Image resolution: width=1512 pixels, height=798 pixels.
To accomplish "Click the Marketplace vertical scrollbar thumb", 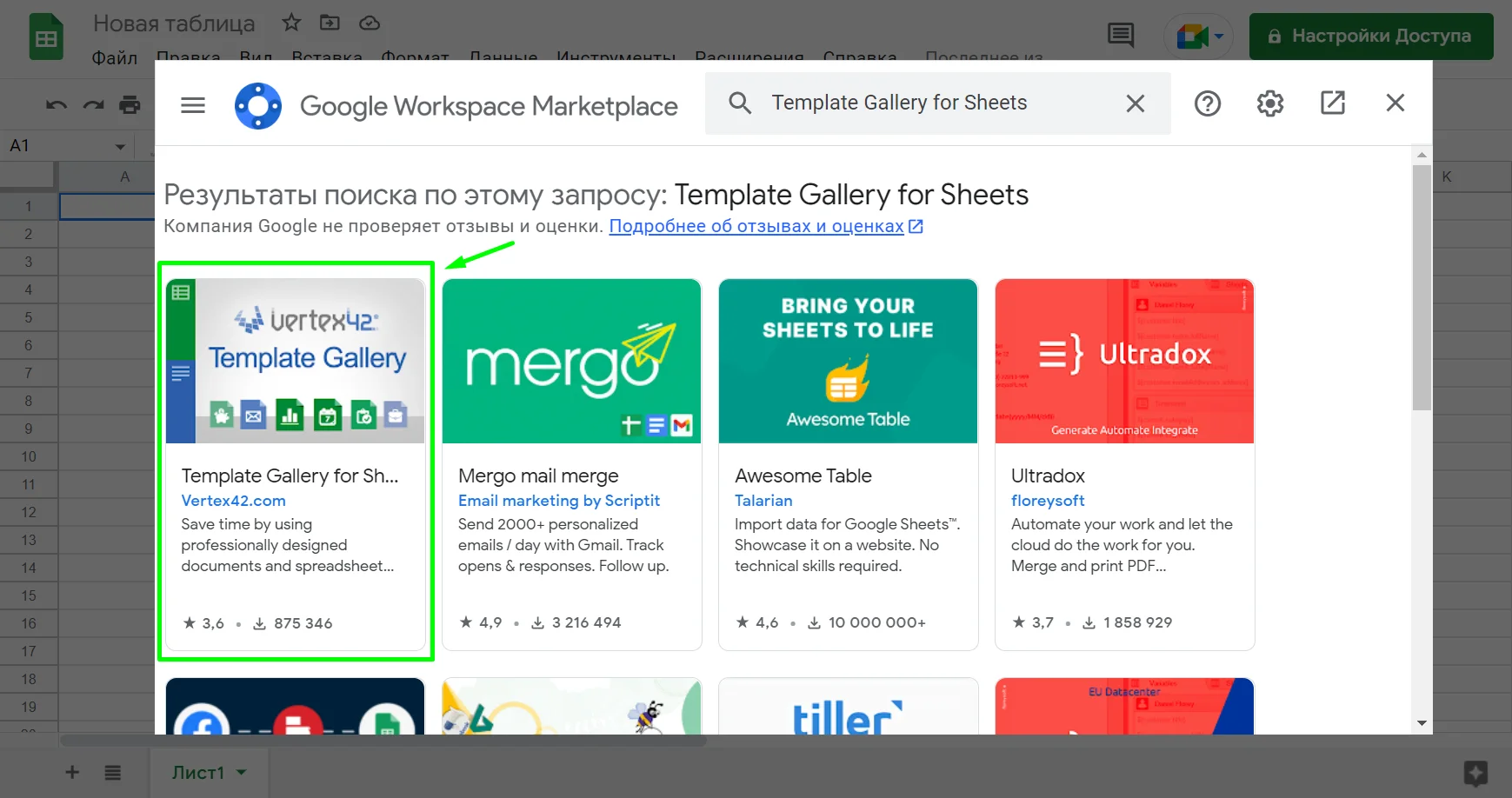I will pyautogui.click(x=1422, y=287).
